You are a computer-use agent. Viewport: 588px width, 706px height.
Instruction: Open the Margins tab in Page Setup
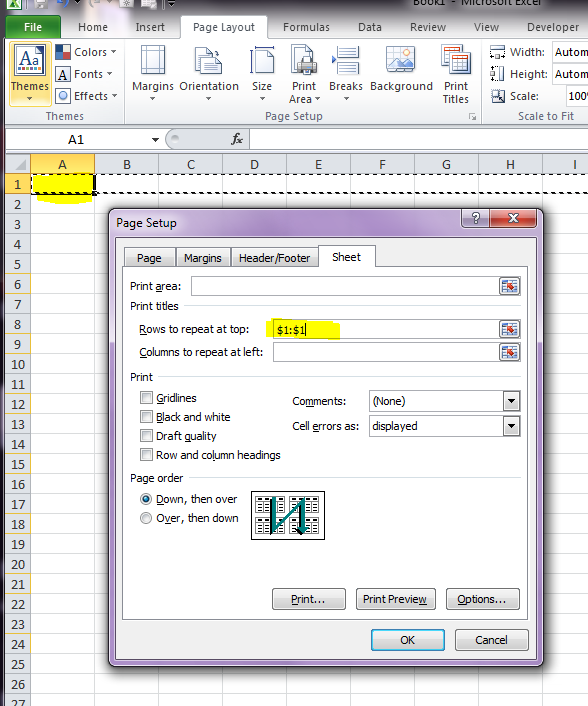click(203, 258)
